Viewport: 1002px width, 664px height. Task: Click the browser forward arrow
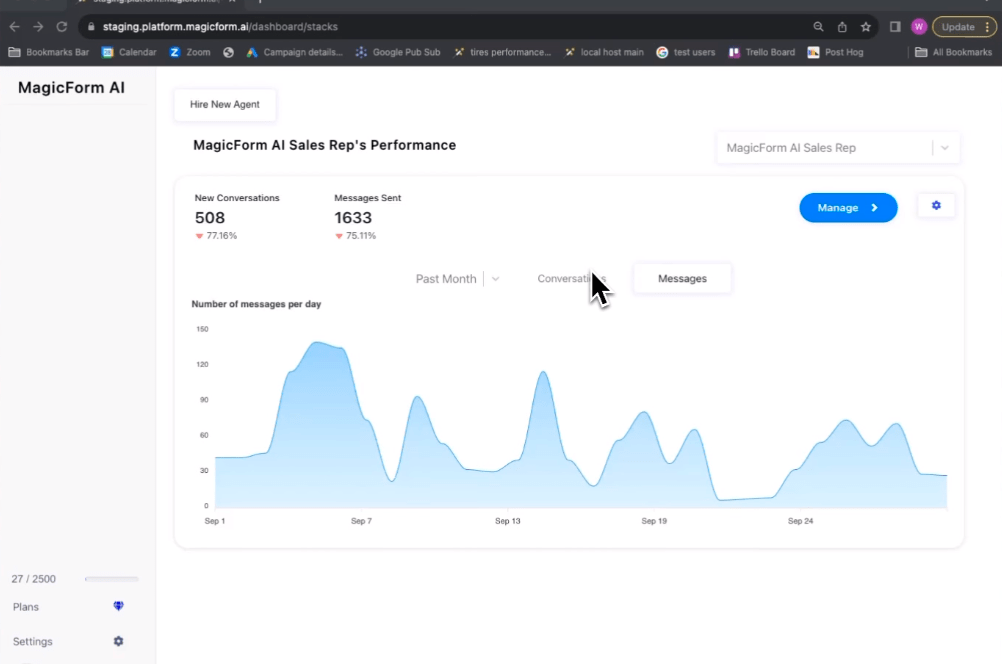[x=38, y=27]
